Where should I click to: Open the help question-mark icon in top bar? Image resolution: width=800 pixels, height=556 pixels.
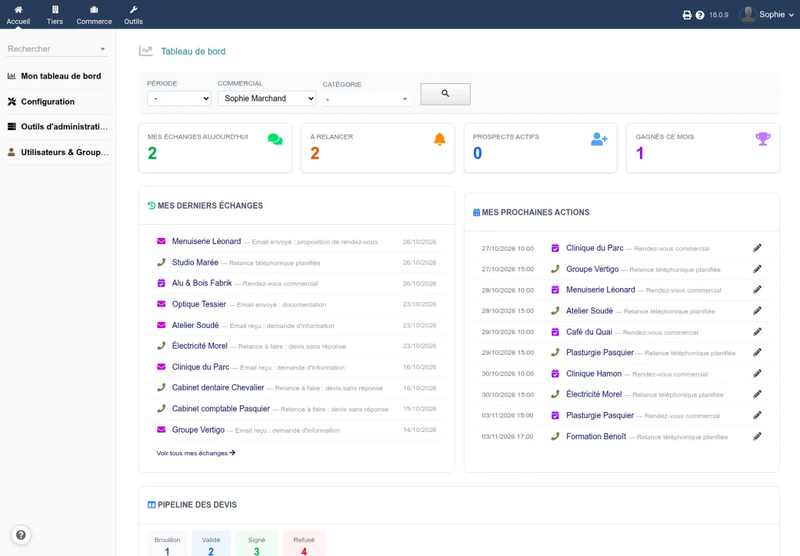(700, 15)
